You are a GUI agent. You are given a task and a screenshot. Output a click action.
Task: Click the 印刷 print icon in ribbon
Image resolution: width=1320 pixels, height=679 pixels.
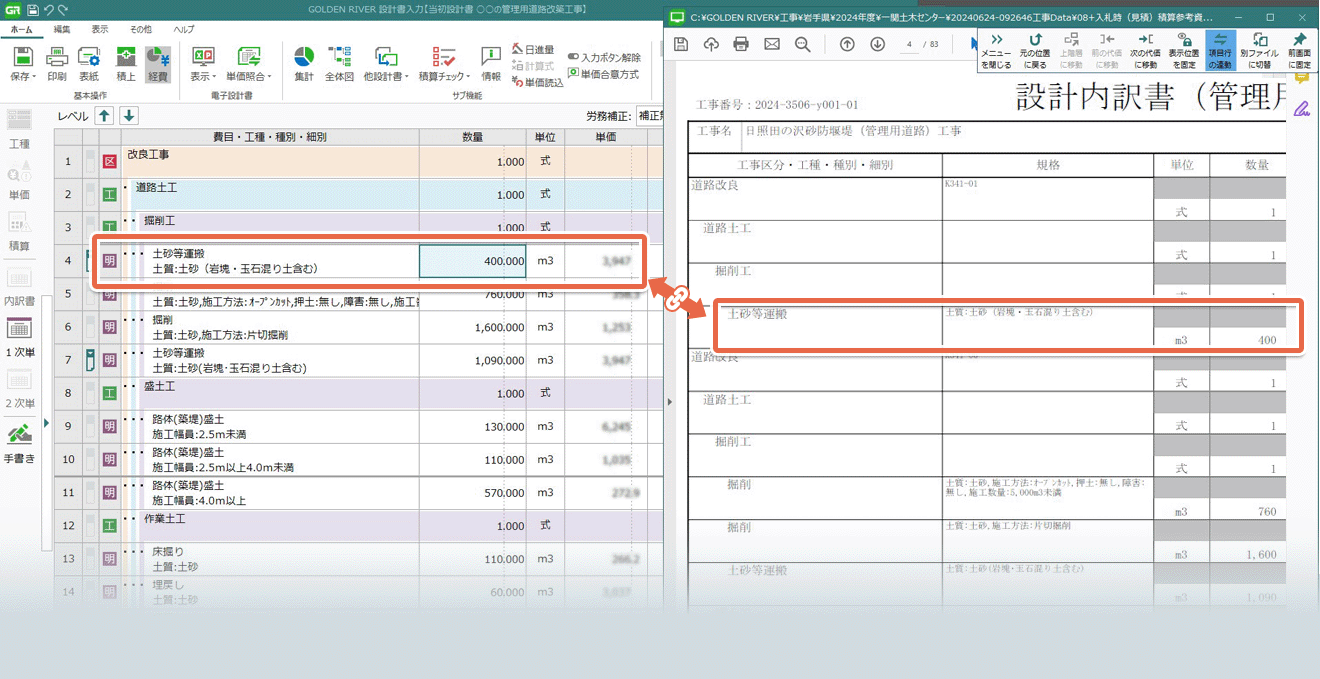point(57,63)
